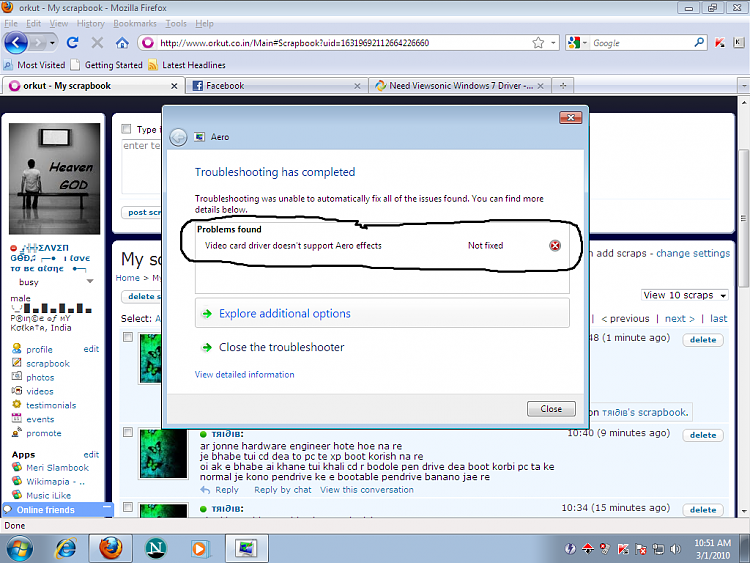Click the Firefox forward arrow button

coord(37,43)
